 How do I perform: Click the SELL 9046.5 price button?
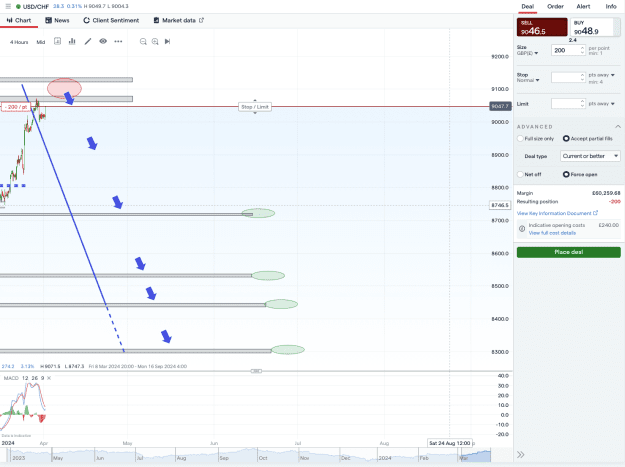(x=542, y=27)
